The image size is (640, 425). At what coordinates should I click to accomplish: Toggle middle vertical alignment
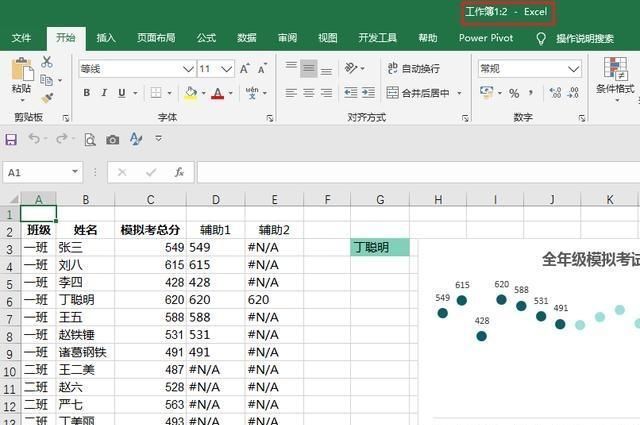pyautogui.click(x=309, y=69)
